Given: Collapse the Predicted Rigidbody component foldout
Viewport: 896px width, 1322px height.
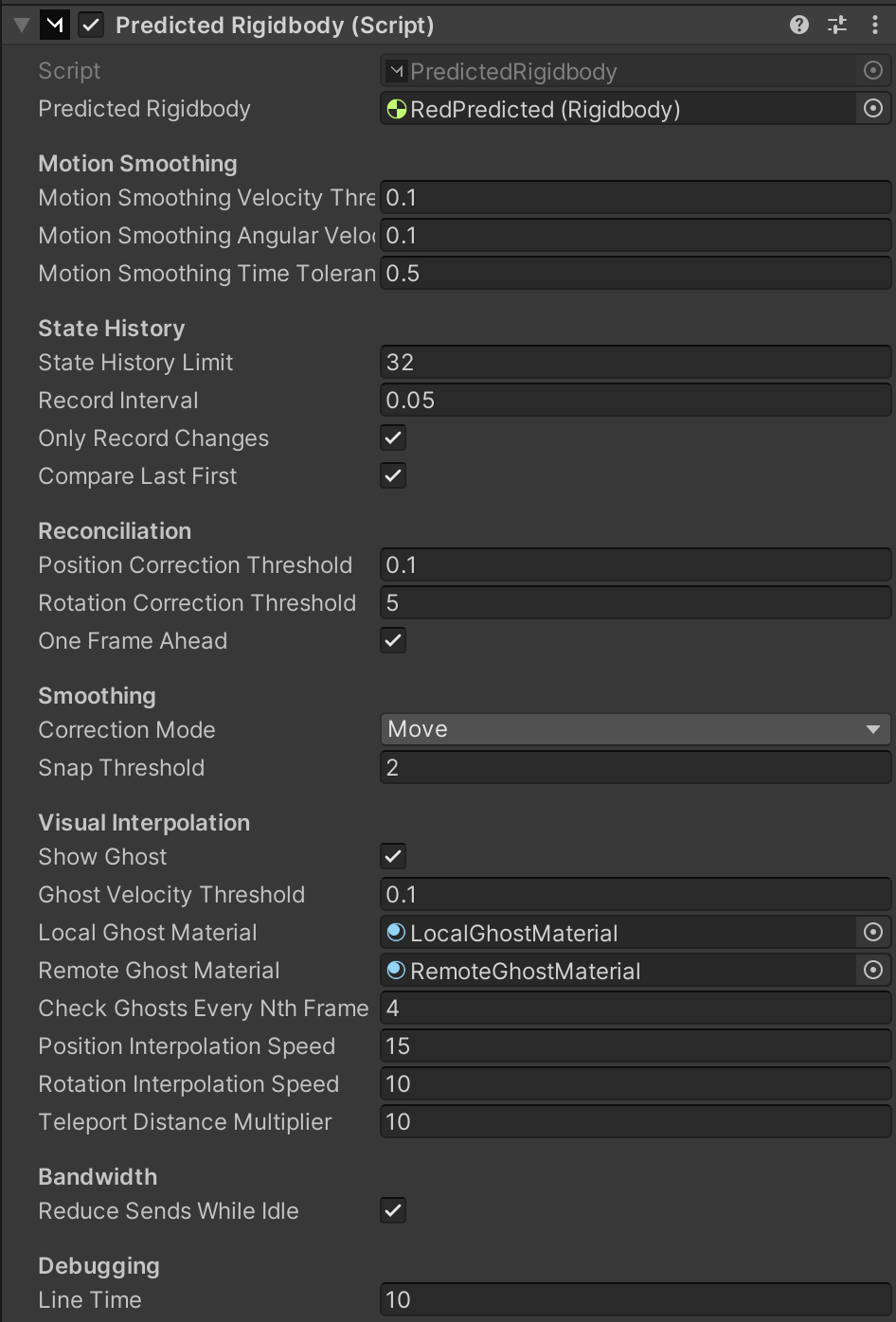Looking at the screenshot, I should coord(22,26).
